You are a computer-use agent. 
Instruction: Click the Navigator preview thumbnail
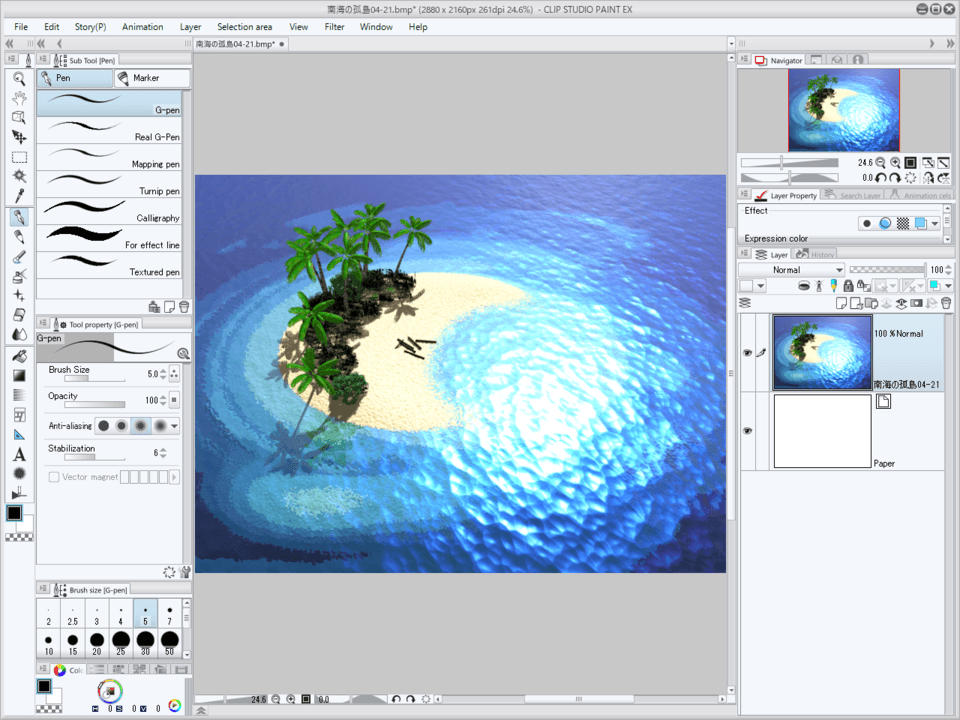pos(843,110)
